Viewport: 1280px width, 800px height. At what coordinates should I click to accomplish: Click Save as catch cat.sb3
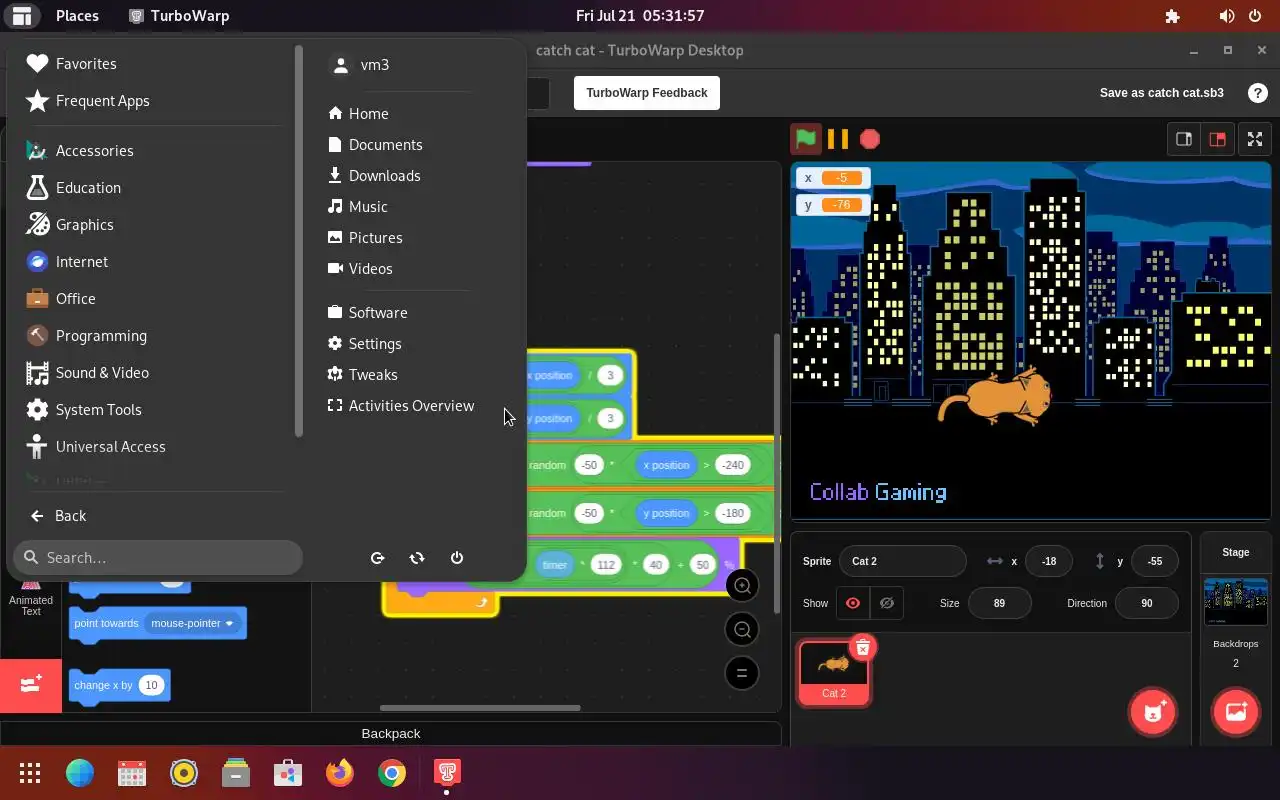click(1161, 93)
